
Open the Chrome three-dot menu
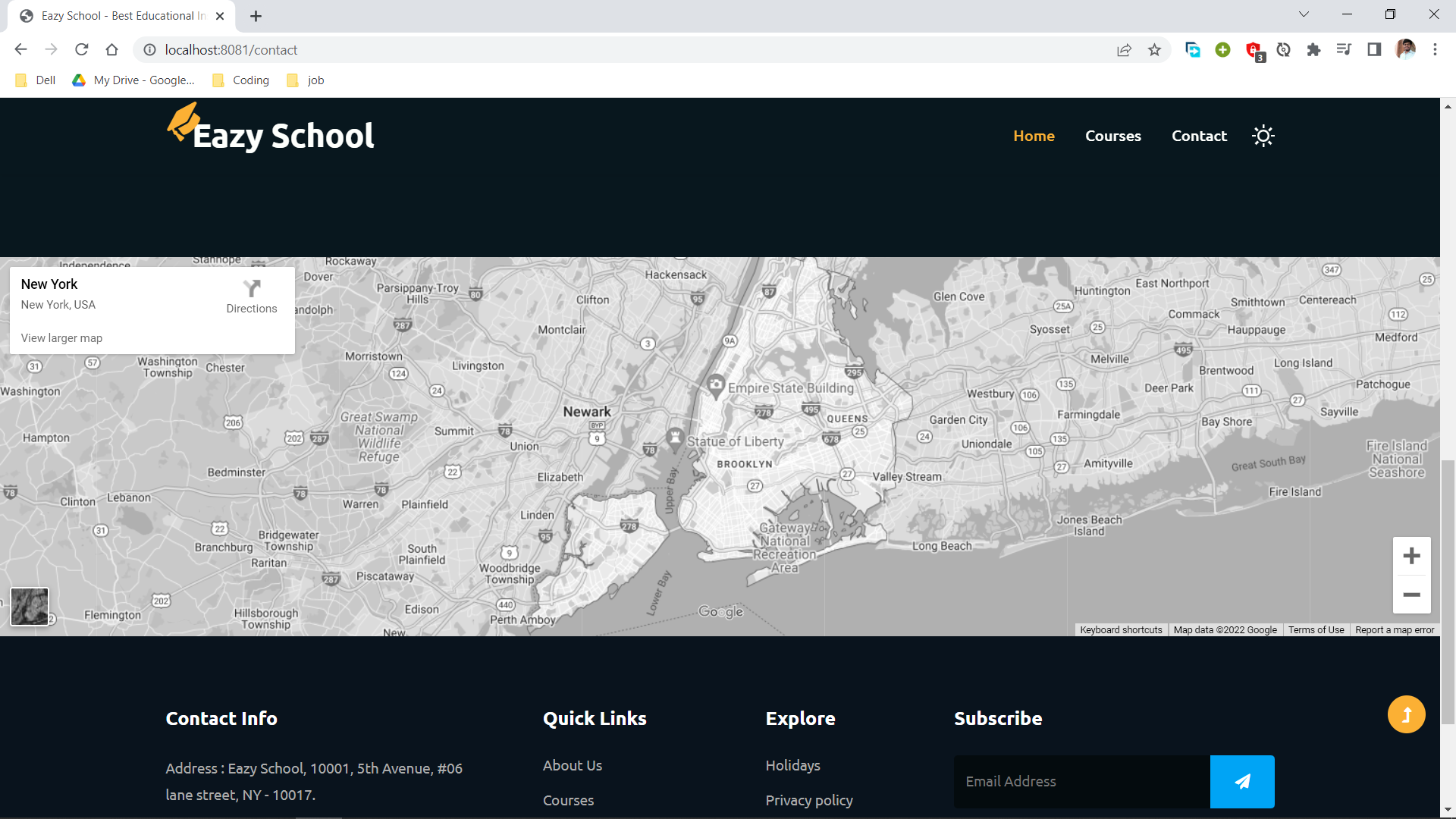(1435, 50)
